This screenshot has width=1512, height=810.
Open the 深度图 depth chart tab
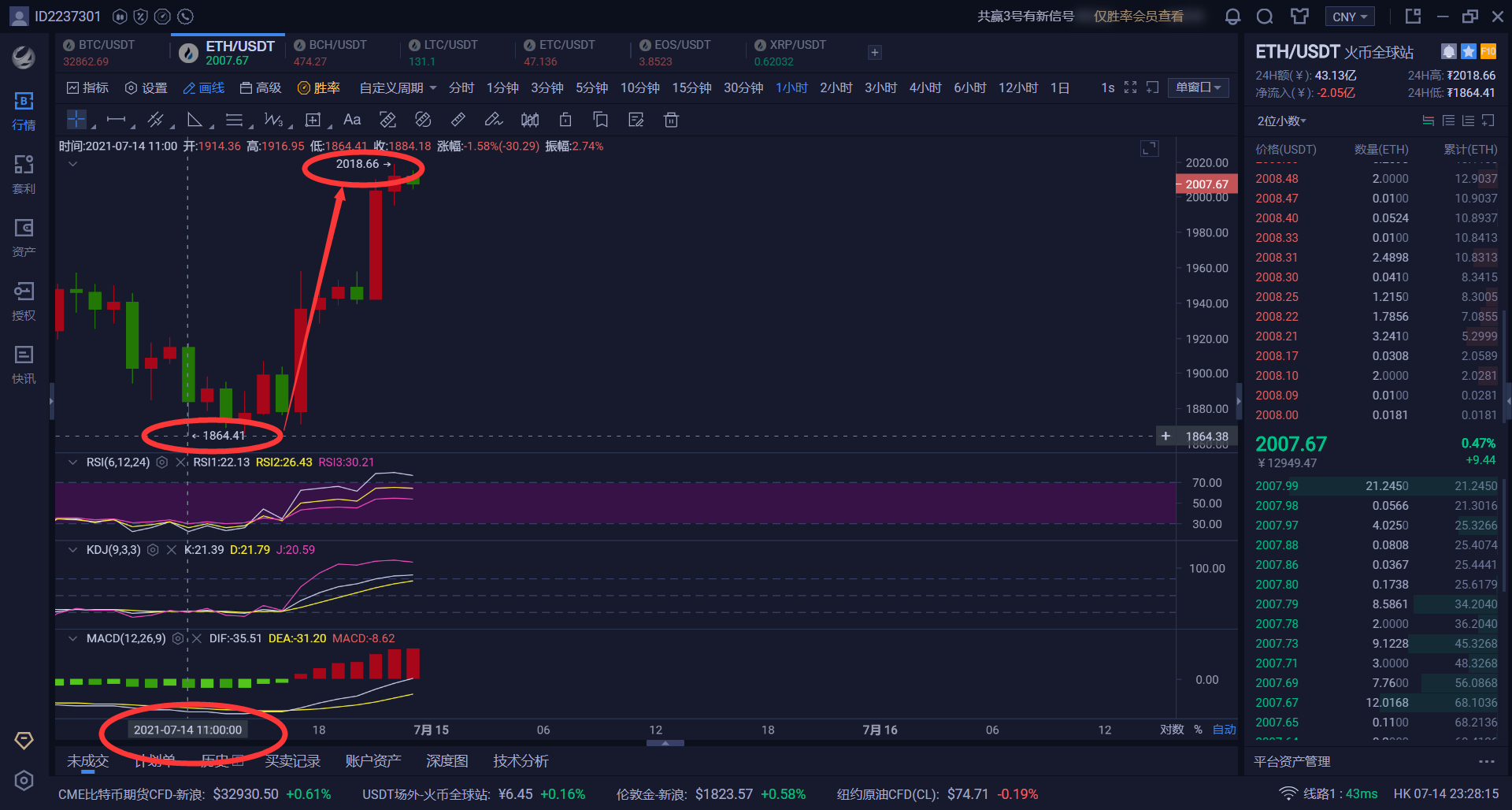[447, 760]
